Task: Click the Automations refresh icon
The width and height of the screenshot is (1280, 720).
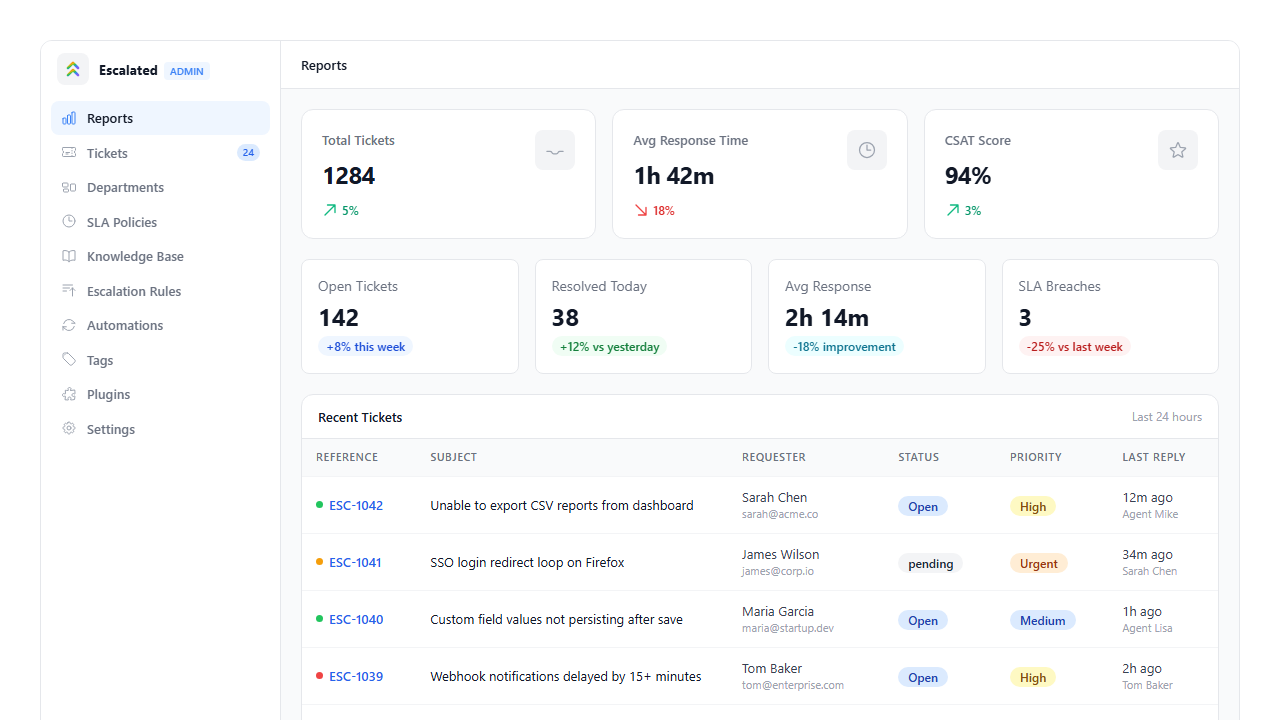Action: [69, 325]
